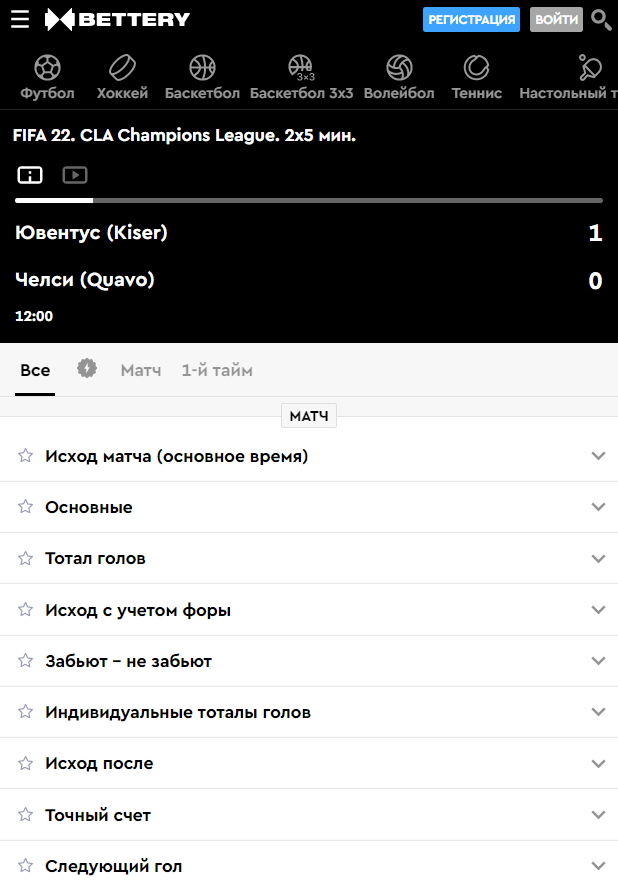
Task: Click the Регистрация button
Action: [x=471, y=19]
